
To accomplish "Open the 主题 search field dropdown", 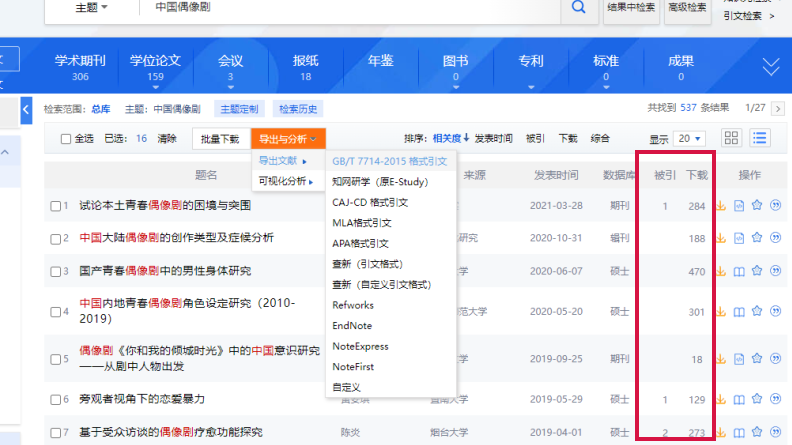I will tap(91, 8).
